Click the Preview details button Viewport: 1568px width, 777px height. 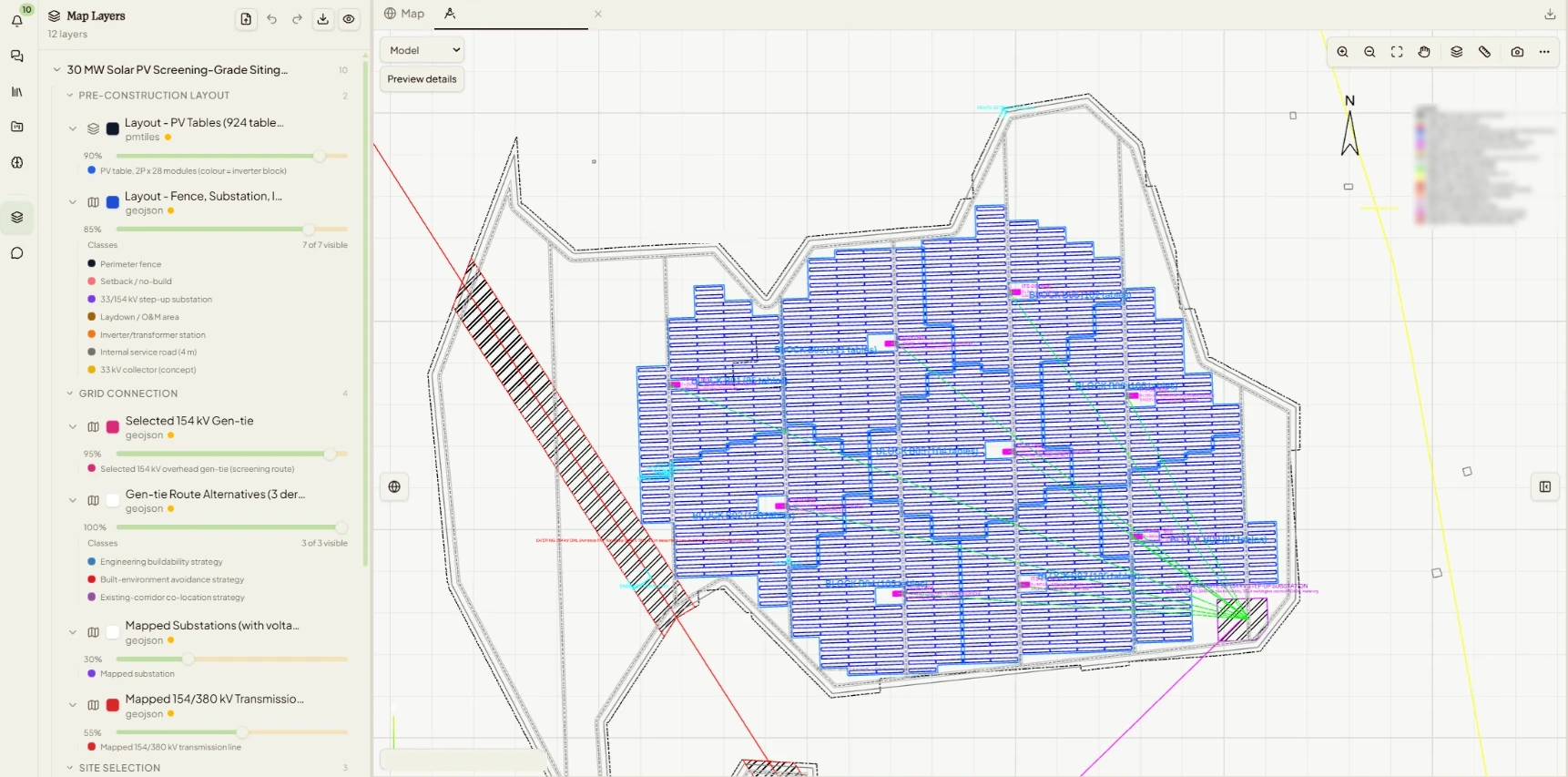[422, 79]
